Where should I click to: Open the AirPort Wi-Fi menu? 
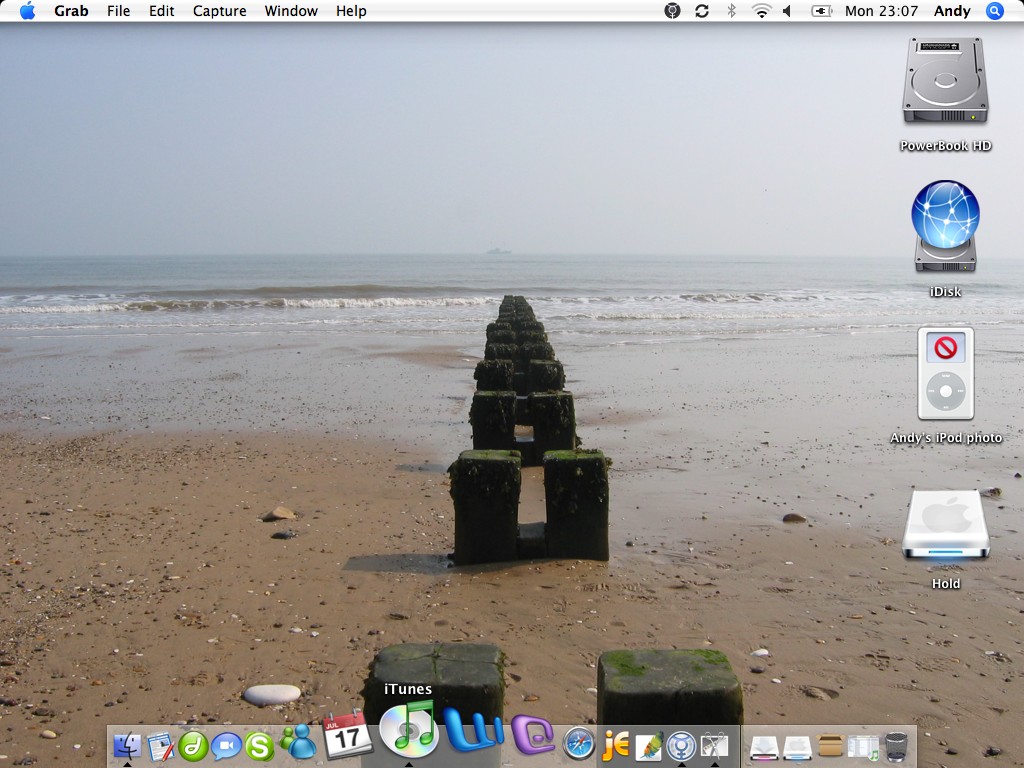(762, 11)
